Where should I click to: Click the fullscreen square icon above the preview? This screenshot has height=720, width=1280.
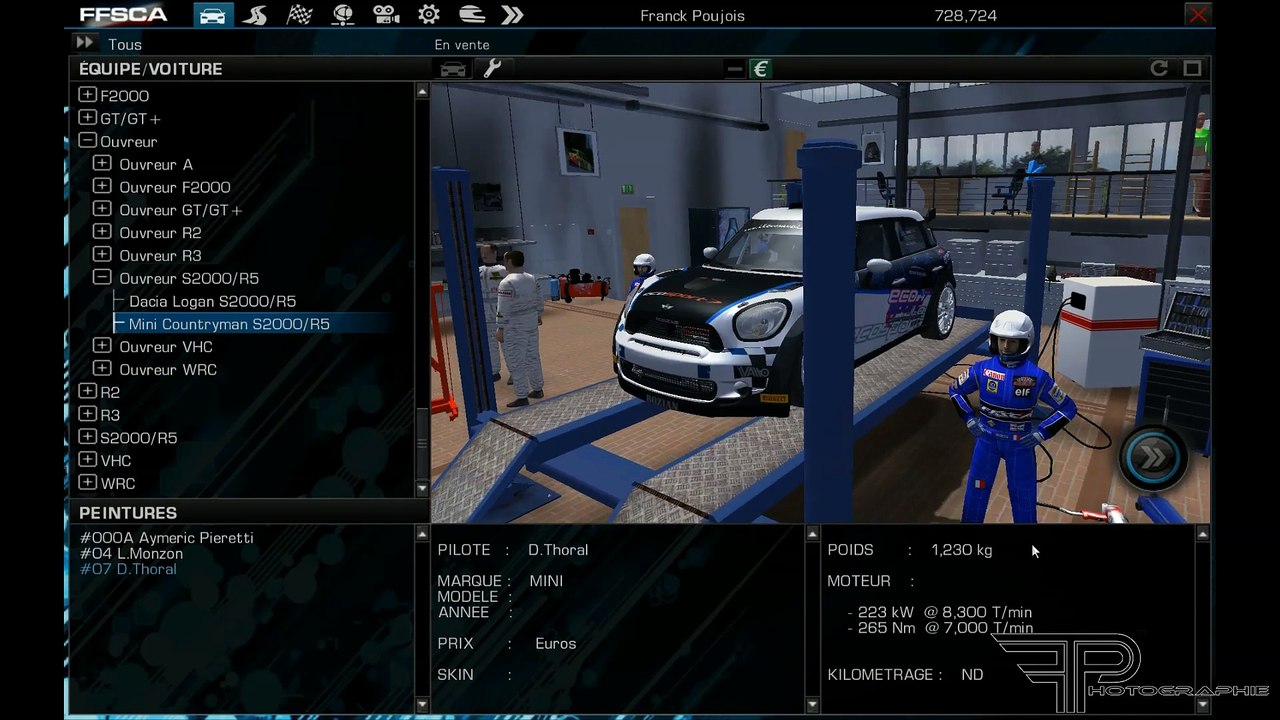(x=1192, y=68)
